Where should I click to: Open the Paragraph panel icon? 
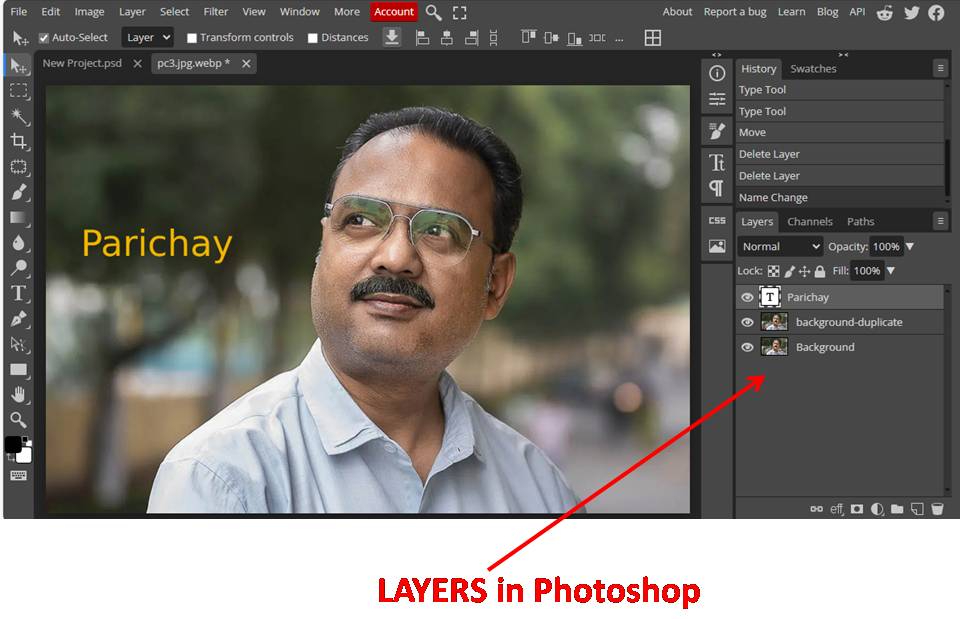tap(717, 188)
